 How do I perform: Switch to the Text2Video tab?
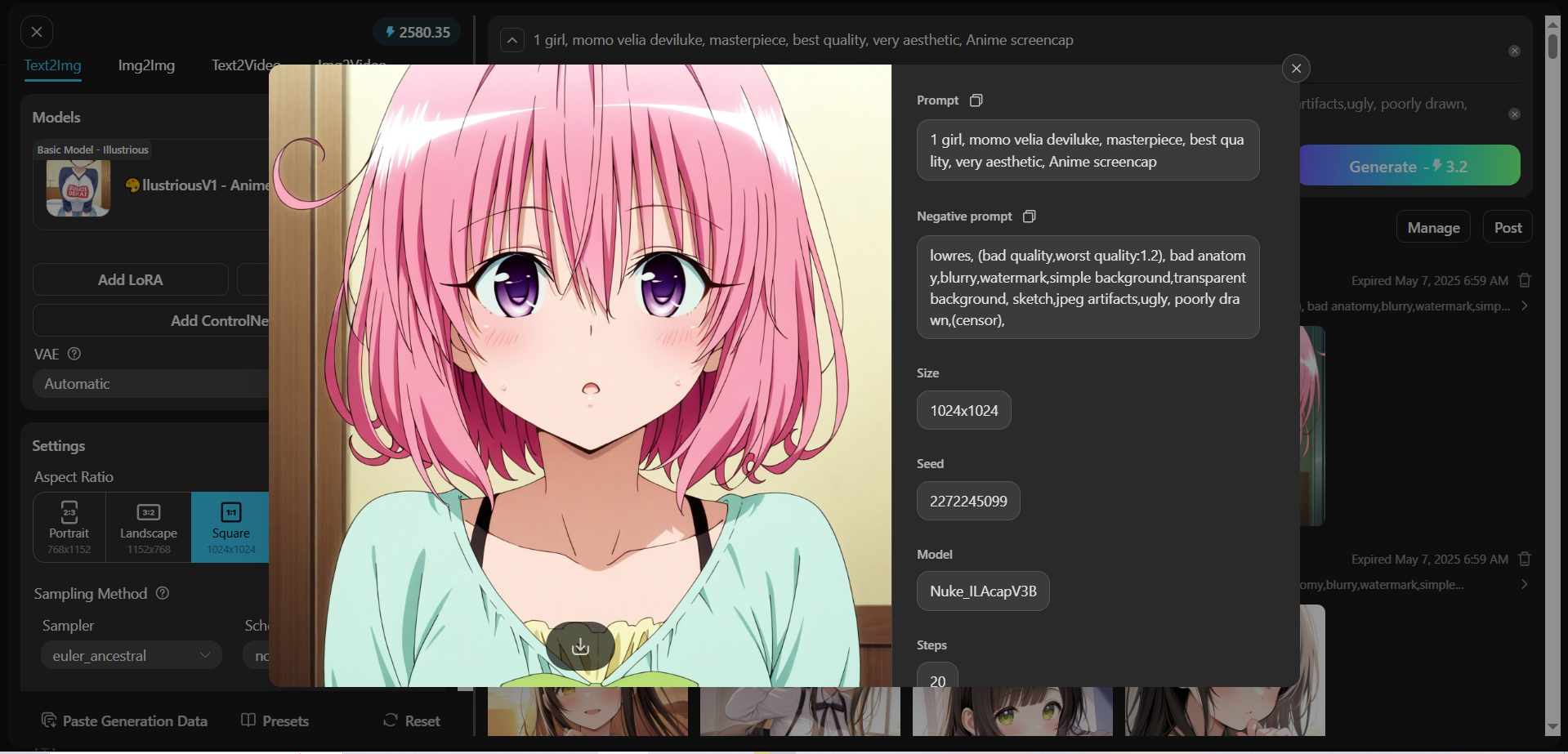pos(245,65)
